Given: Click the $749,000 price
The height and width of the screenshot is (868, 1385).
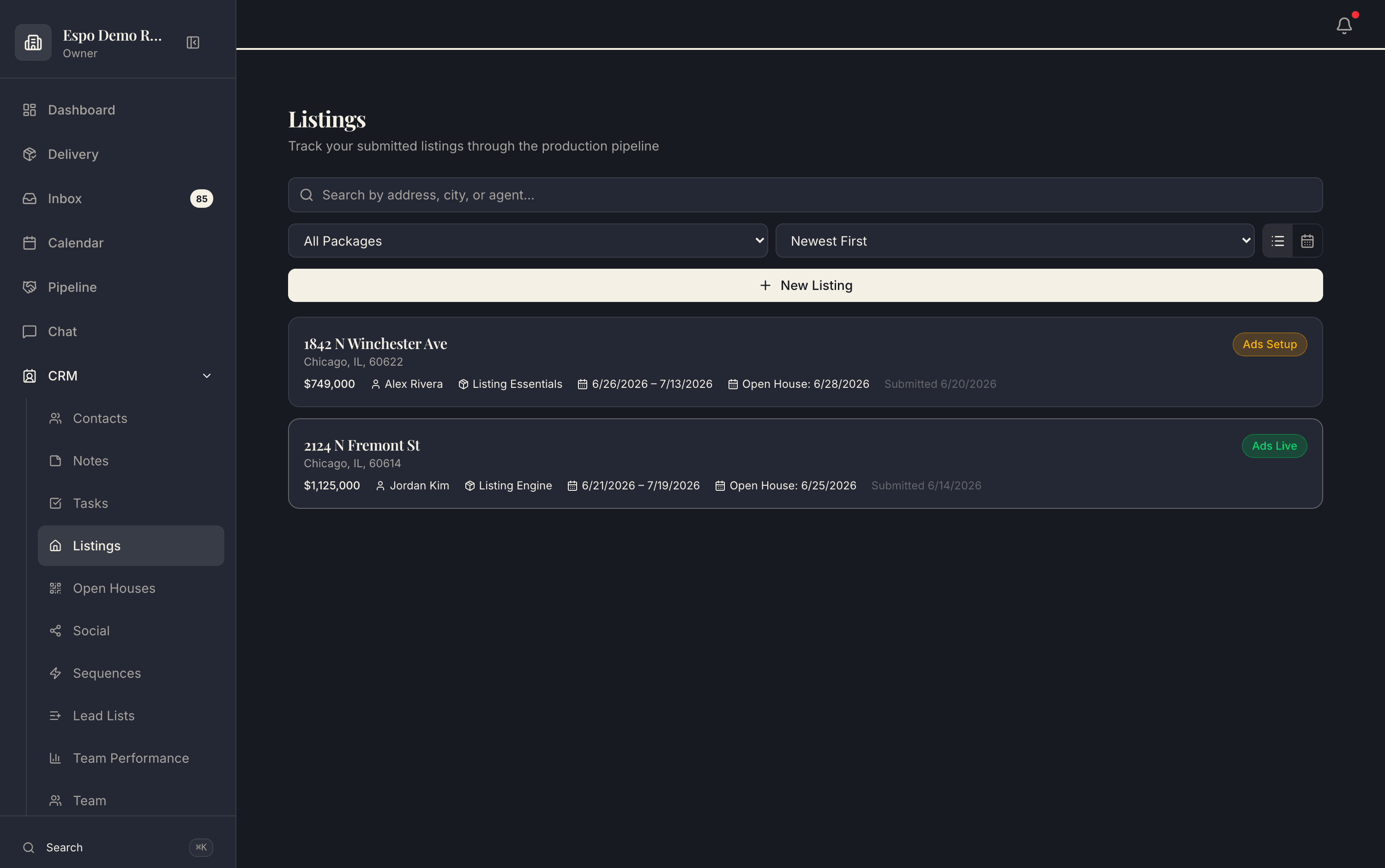Looking at the screenshot, I should pyautogui.click(x=329, y=384).
